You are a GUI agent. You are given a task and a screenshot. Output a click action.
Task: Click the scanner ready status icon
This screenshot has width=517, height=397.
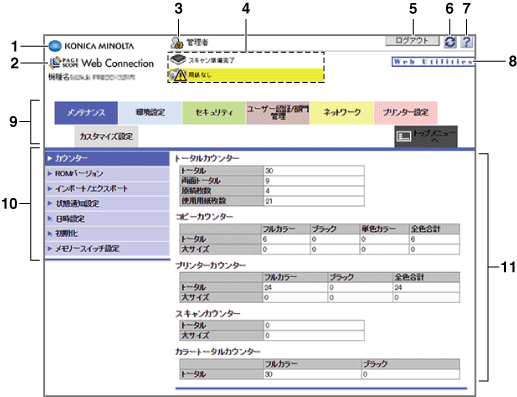[178, 60]
